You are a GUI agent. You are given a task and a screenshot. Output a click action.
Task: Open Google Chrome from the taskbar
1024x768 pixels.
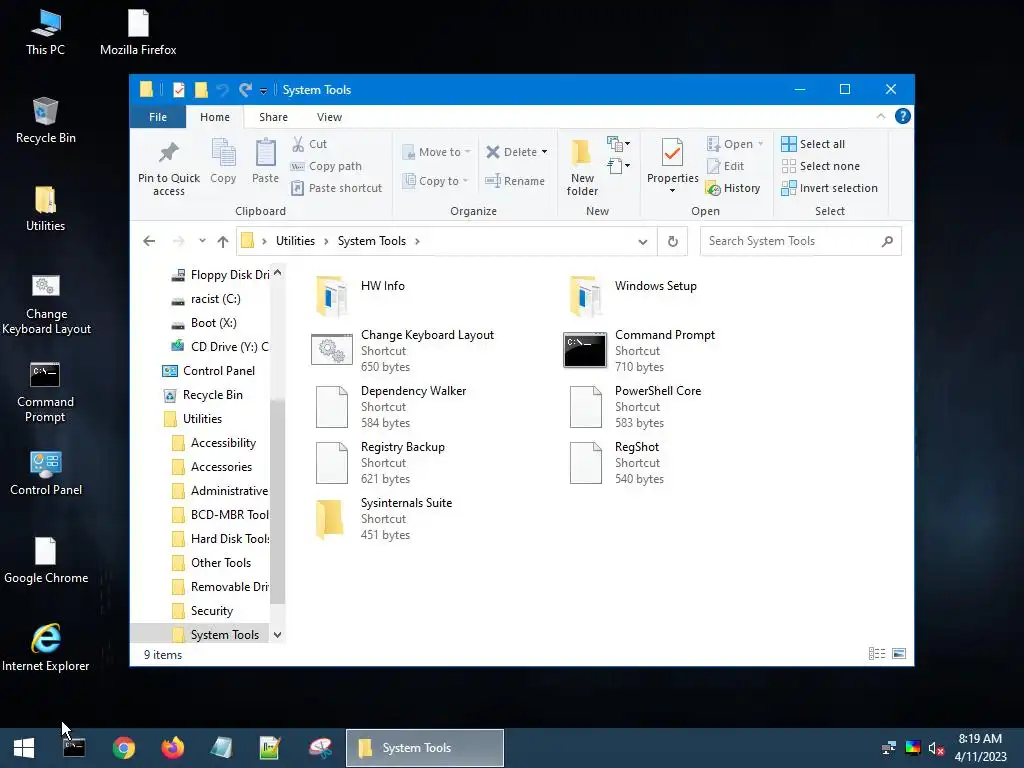[x=123, y=748]
